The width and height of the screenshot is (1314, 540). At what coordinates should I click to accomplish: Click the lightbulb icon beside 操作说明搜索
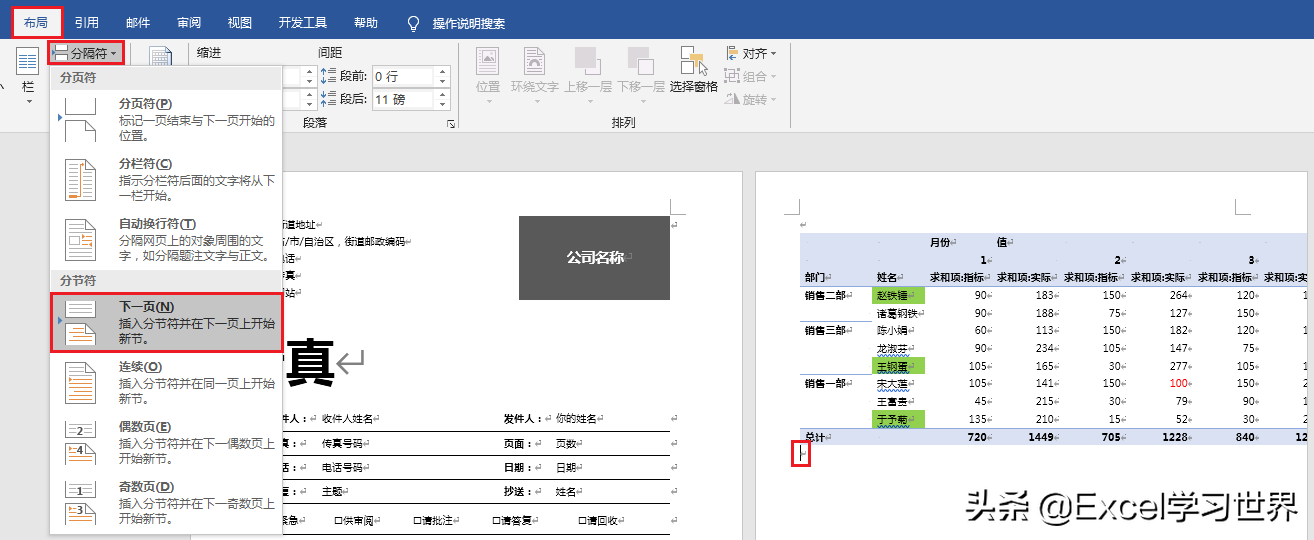(414, 23)
